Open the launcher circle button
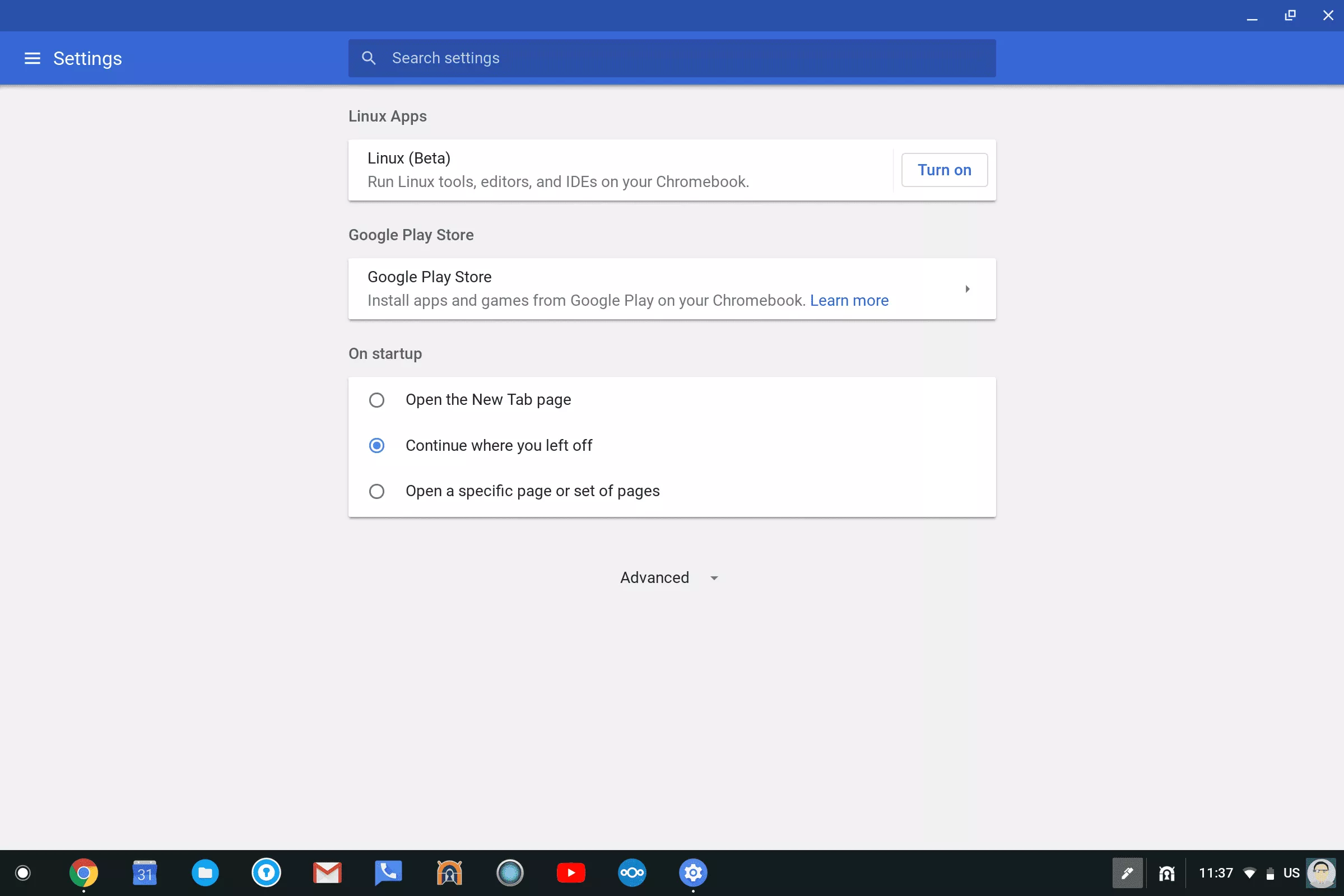1344x896 pixels. 23,872
